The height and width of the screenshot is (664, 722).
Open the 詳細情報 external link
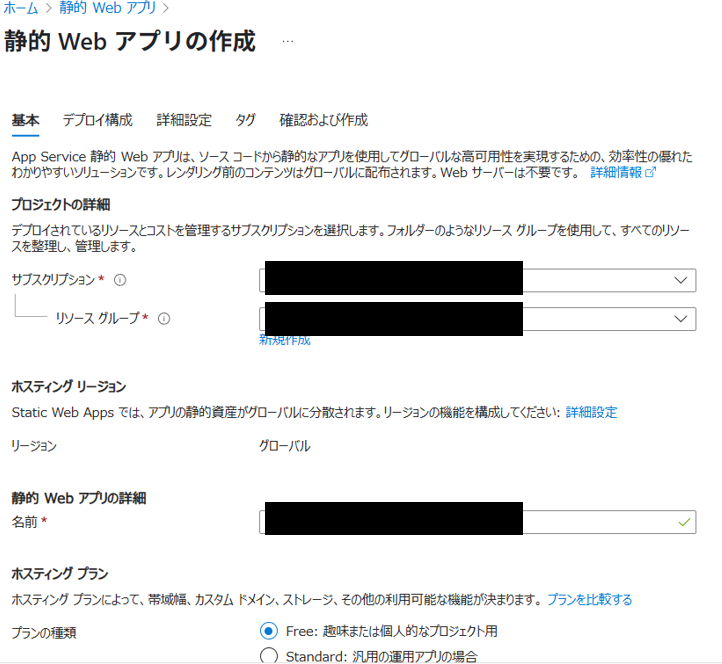pyautogui.click(x=623, y=173)
